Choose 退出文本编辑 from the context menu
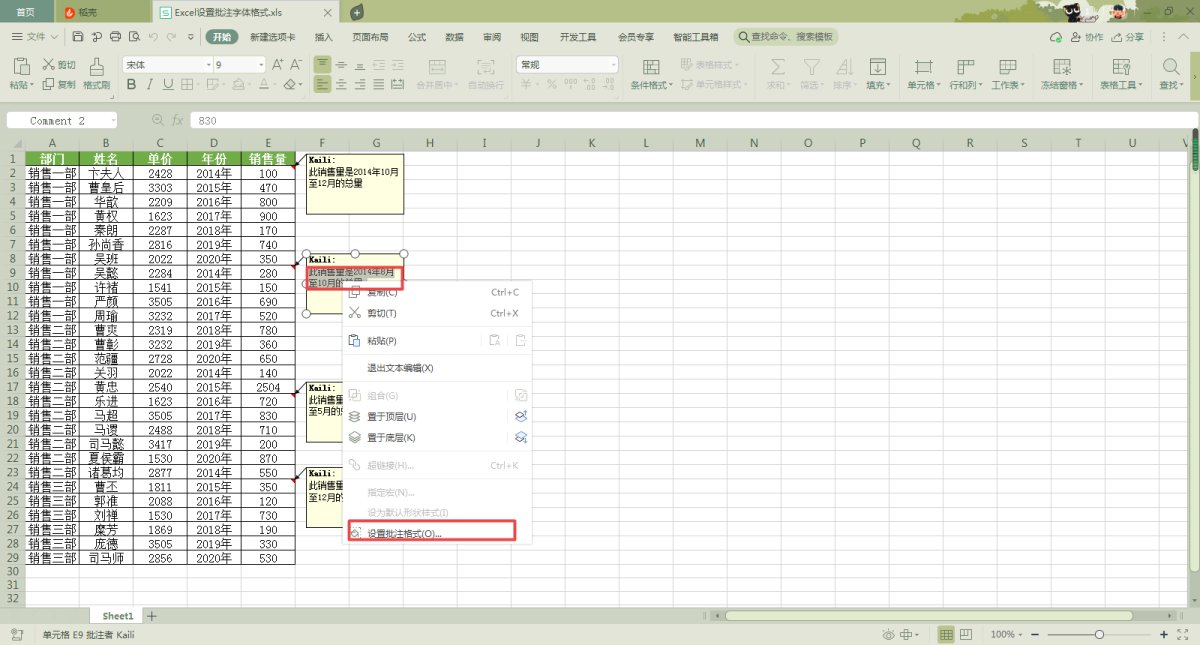The height and width of the screenshot is (645, 1200). click(x=400, y=368)
